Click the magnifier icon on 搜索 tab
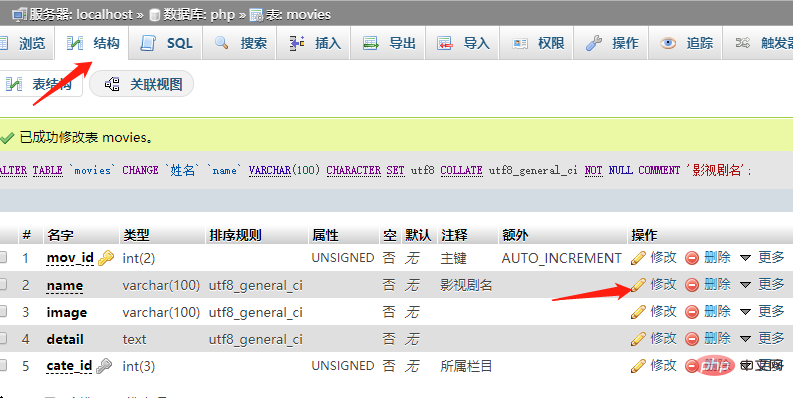Viewport: 793px width, 398px height. (x=222, y=43)
